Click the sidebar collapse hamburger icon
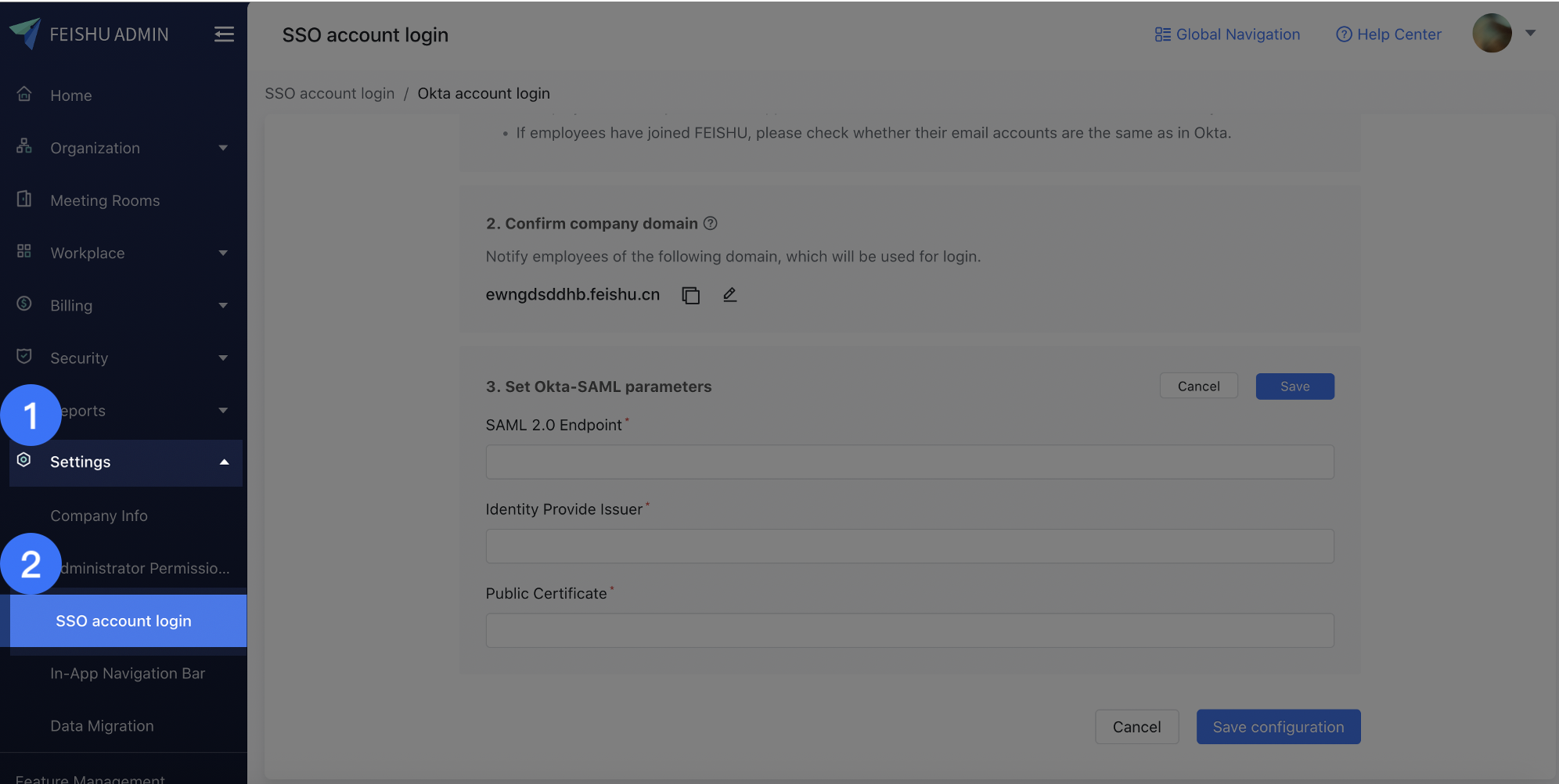This screenshot has height=784, width=1559. pyautogui.click(x=224, y=34)
